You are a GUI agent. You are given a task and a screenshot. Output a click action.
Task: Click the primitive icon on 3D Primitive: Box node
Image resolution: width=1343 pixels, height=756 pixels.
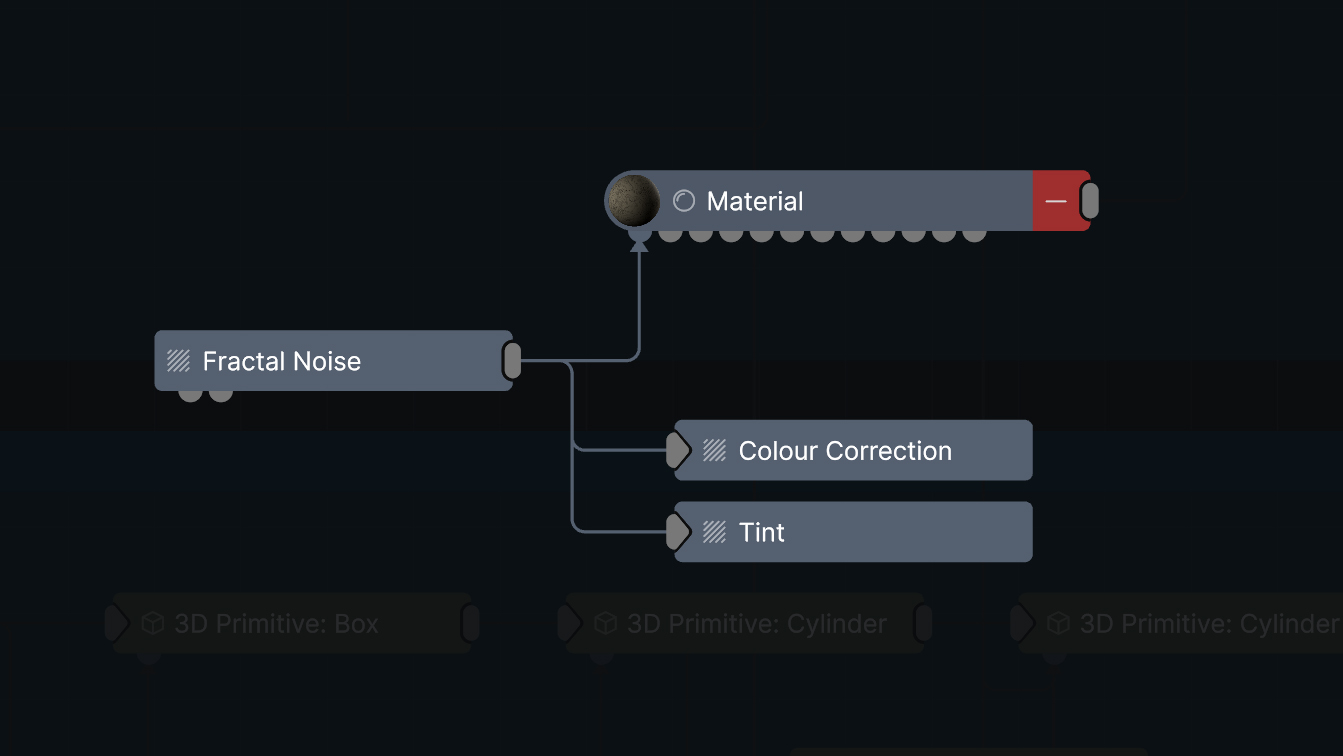pos(152,623)
